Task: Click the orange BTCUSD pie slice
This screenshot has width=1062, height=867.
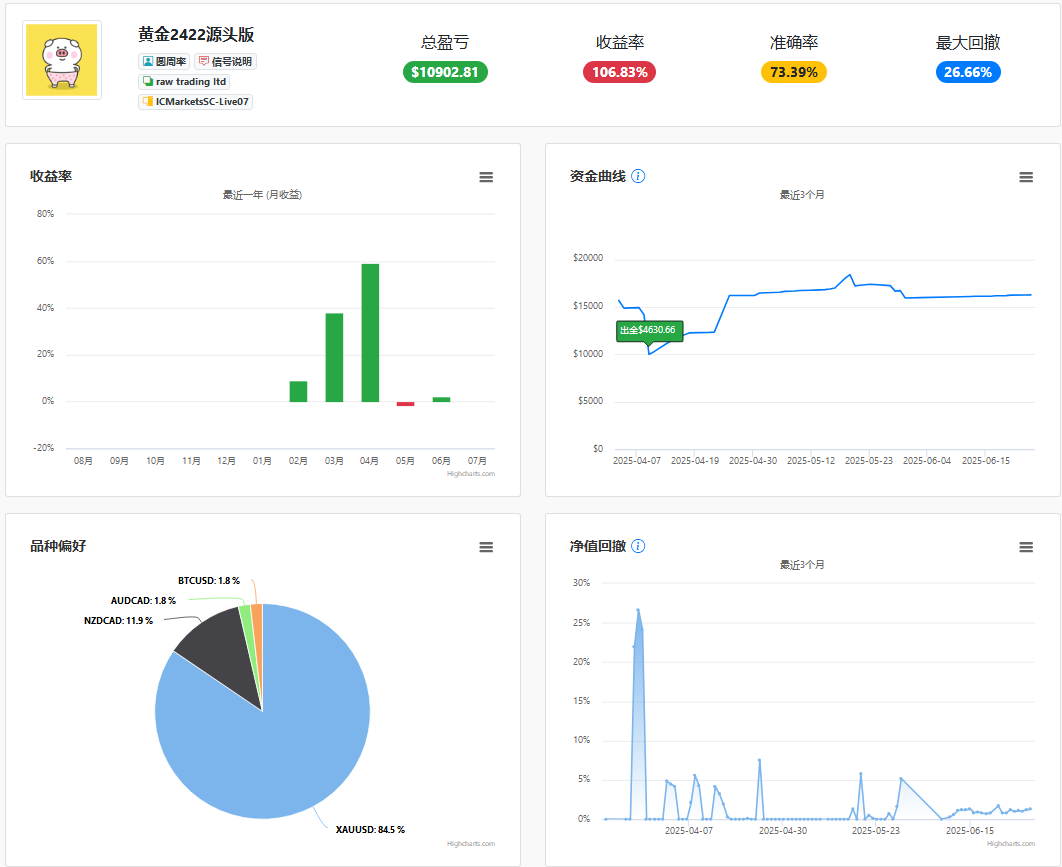Action: click(257, 627)
